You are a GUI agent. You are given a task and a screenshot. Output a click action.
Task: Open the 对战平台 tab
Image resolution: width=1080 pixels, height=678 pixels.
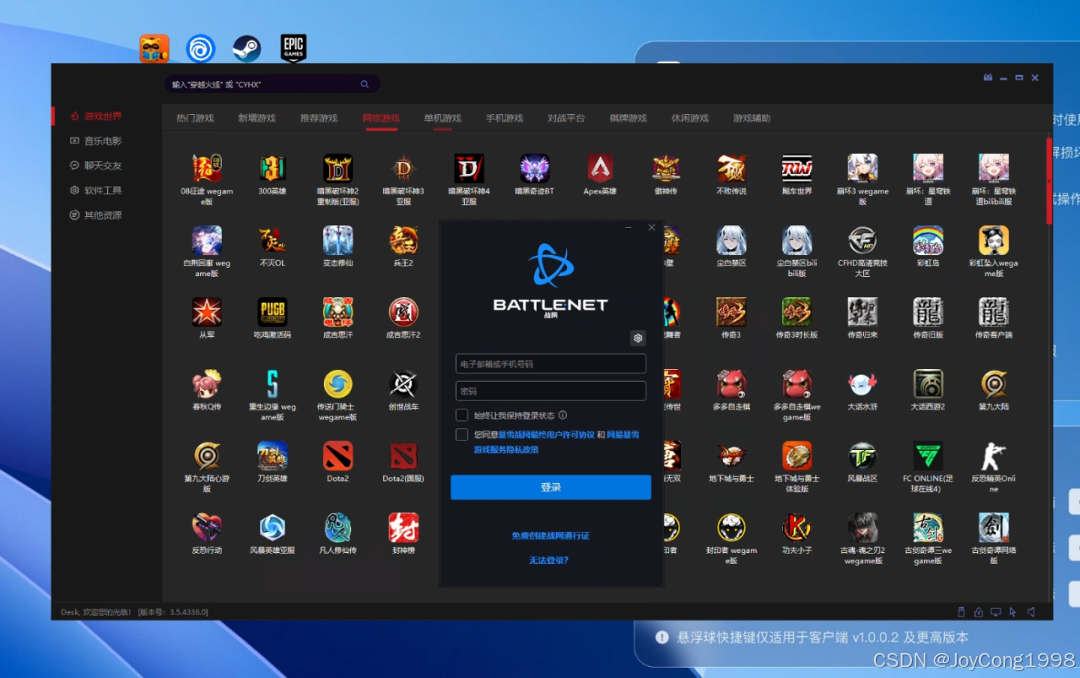pos(566,119)
